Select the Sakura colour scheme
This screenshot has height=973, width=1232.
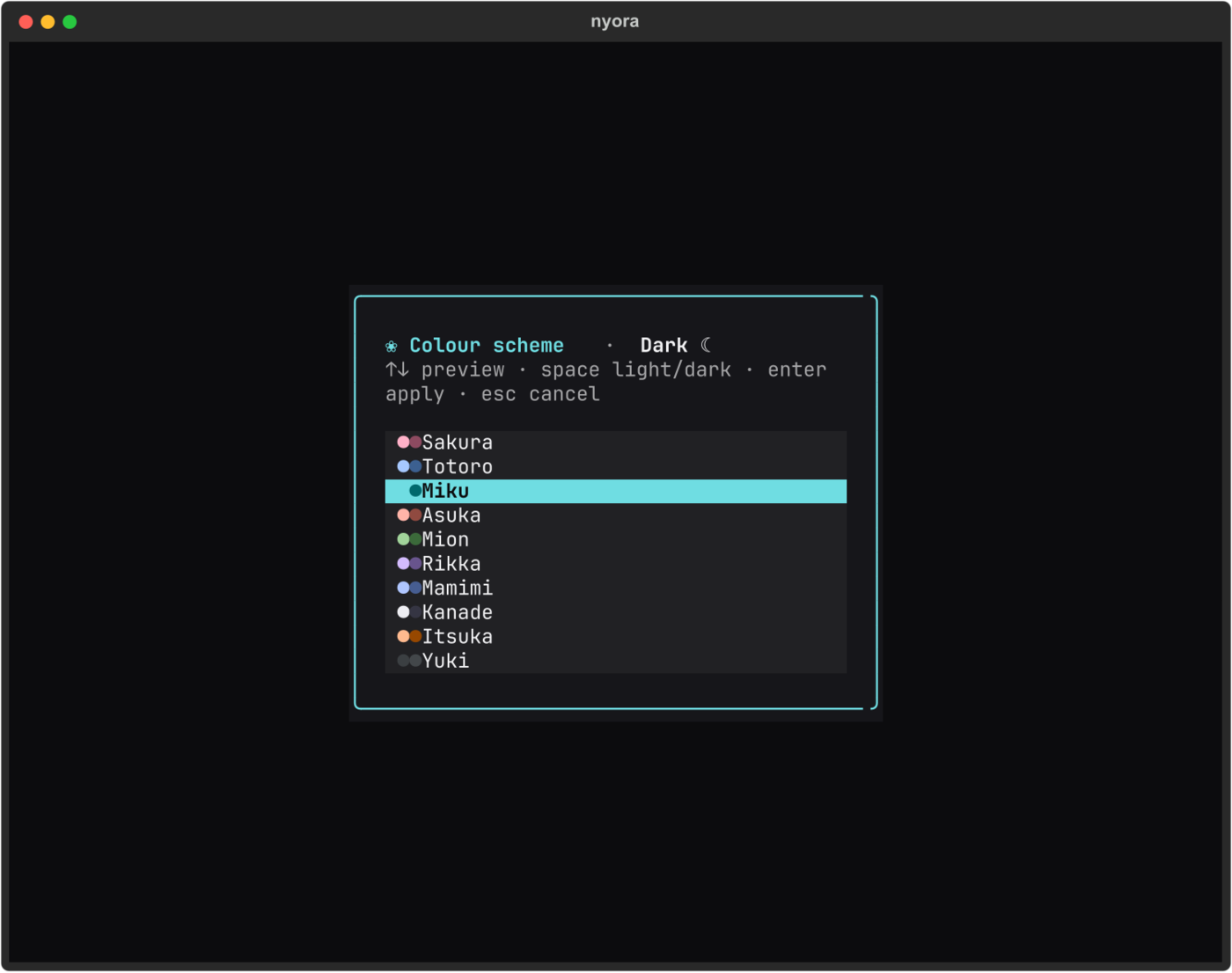615,443
